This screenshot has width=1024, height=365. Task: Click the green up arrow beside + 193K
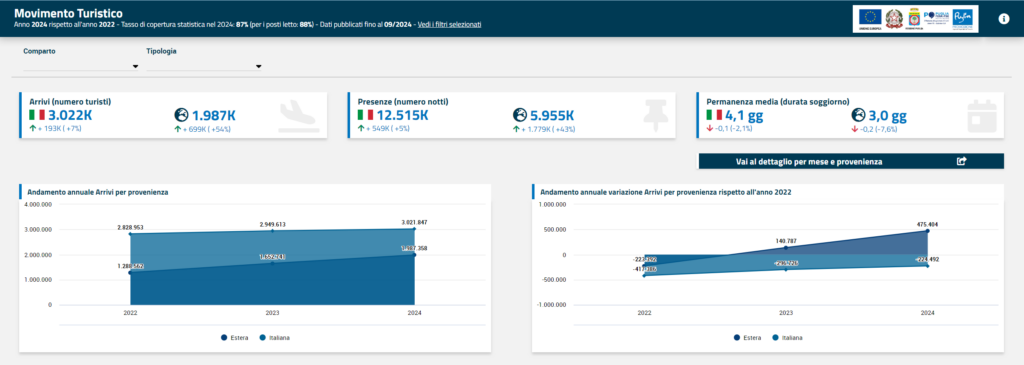tap(33, 129)
